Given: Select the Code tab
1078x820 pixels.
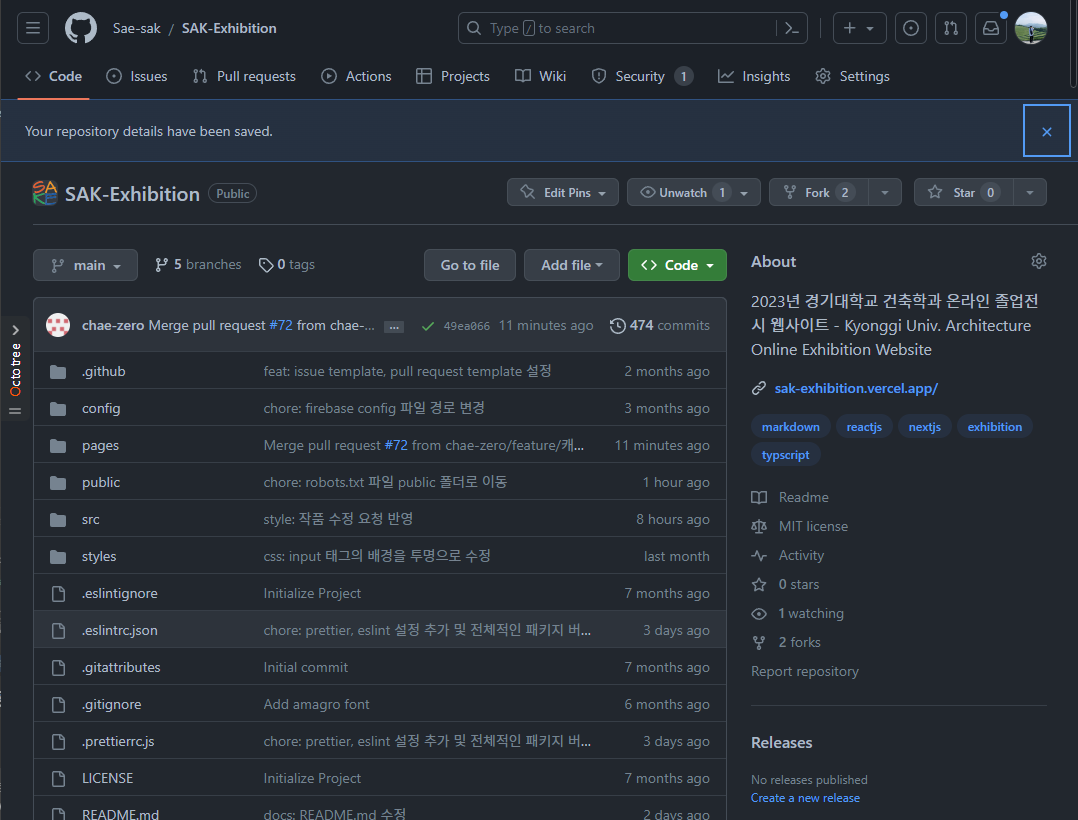Looking at the screenshot, I should click(x=54, y=76).
